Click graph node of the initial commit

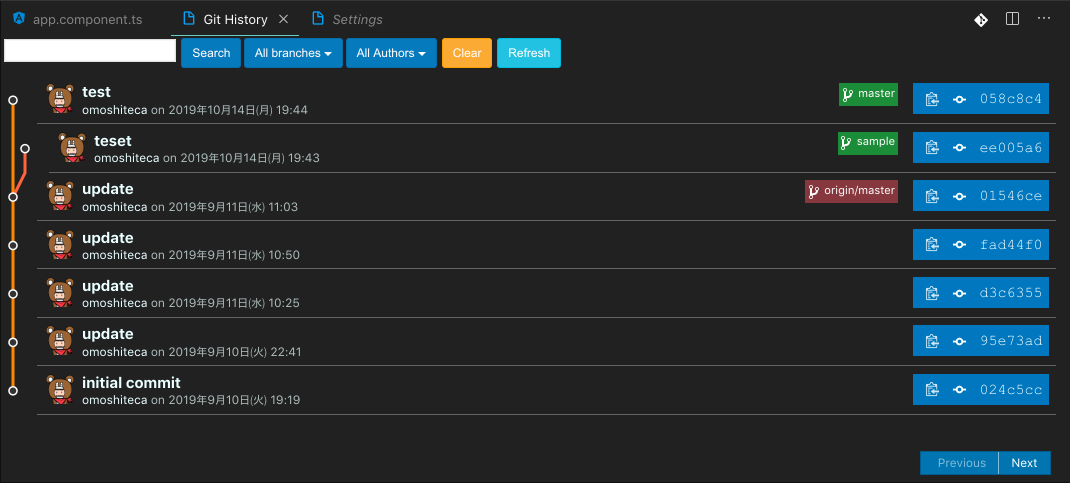coord(12,391)
